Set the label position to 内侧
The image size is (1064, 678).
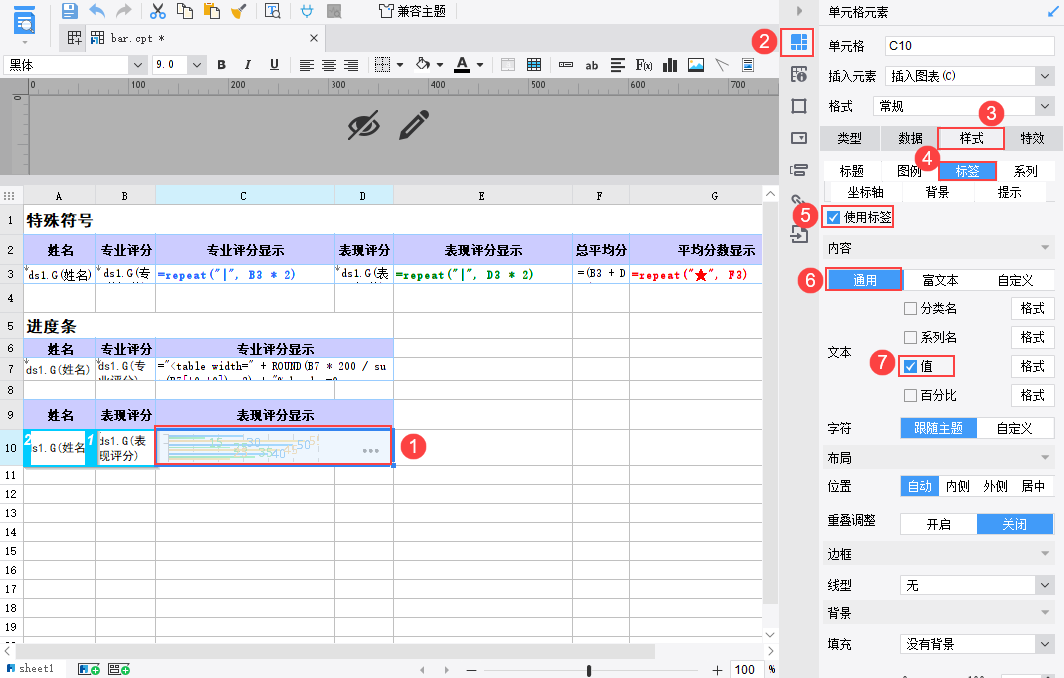tap(957, 486)
